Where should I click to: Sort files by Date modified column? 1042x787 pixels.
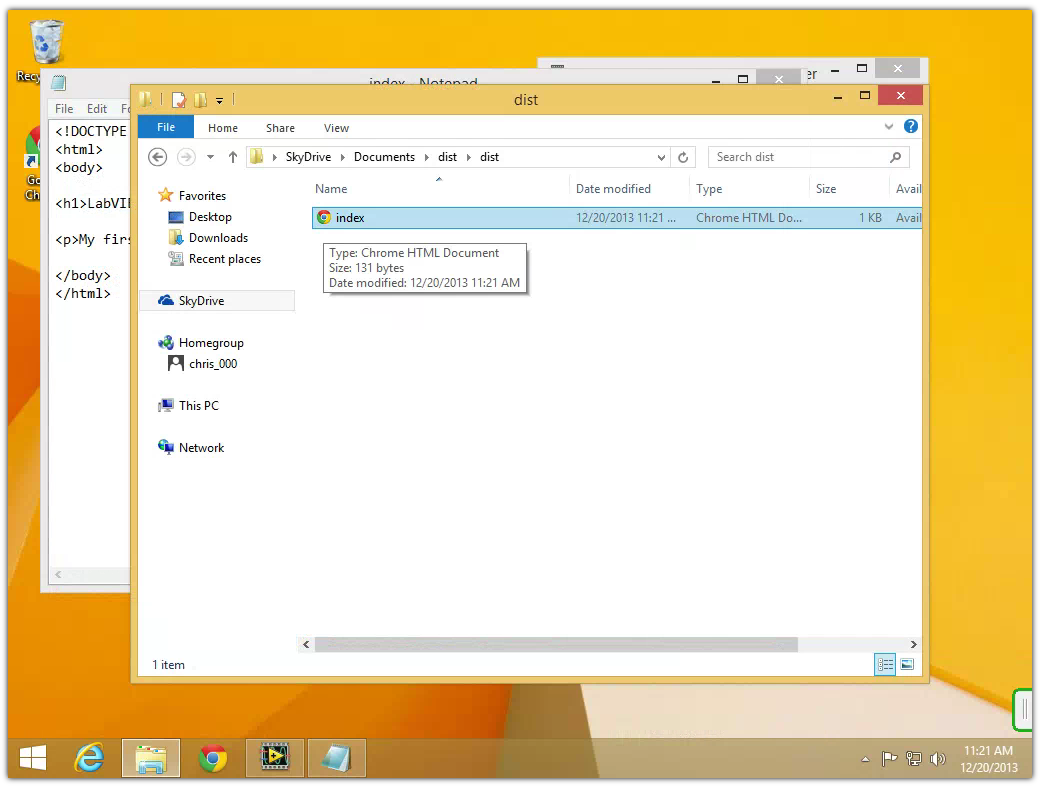[613, 189]
